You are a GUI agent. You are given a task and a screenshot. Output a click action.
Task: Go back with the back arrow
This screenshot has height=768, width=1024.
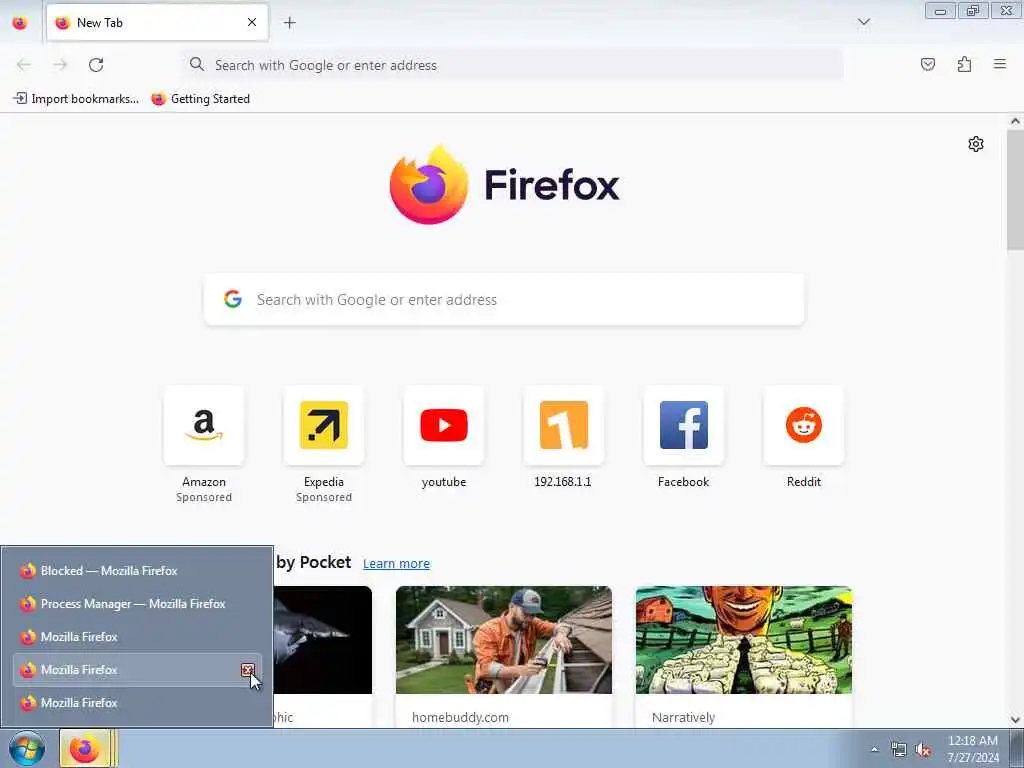point(24,65)
